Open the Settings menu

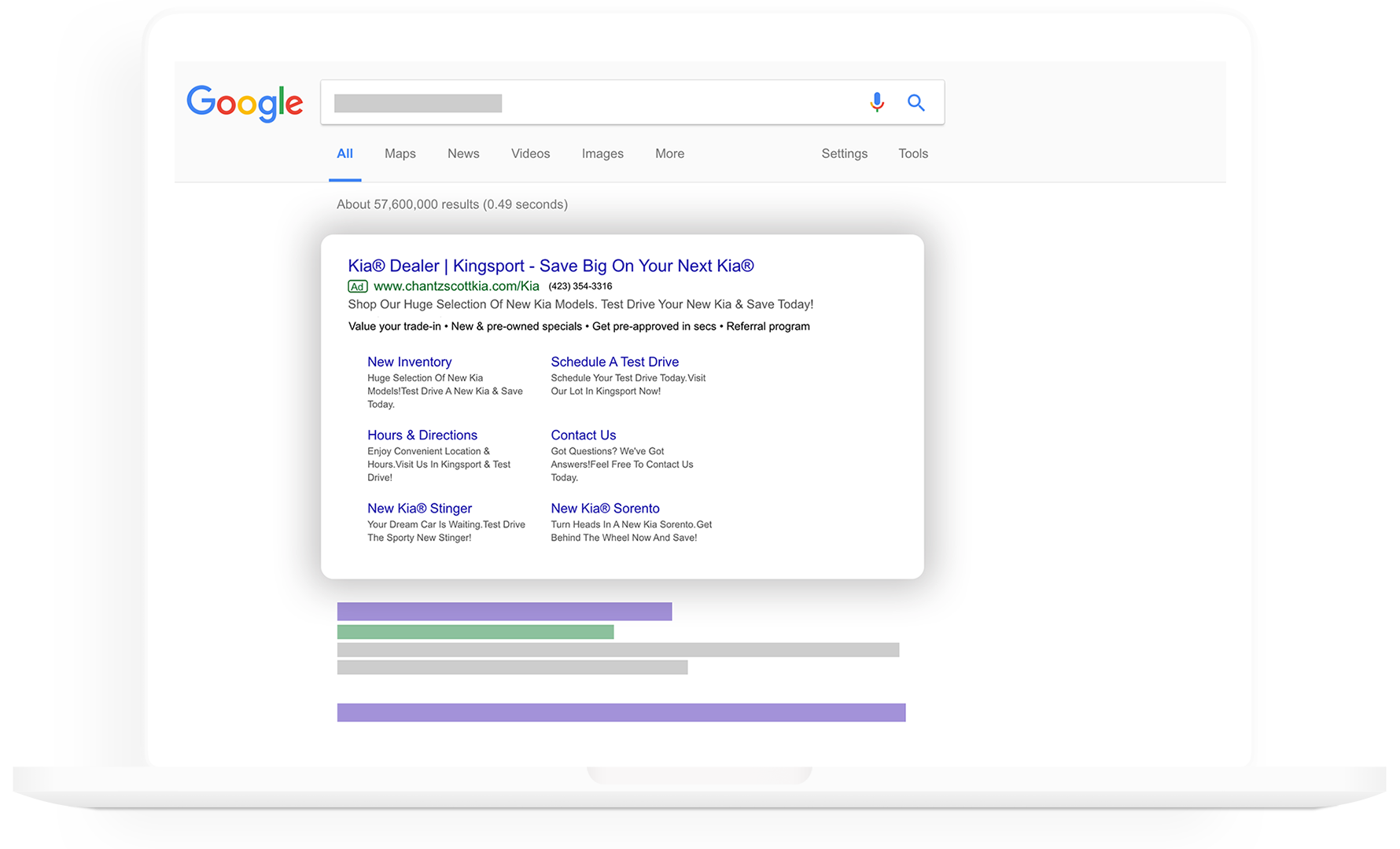point(844,154)
